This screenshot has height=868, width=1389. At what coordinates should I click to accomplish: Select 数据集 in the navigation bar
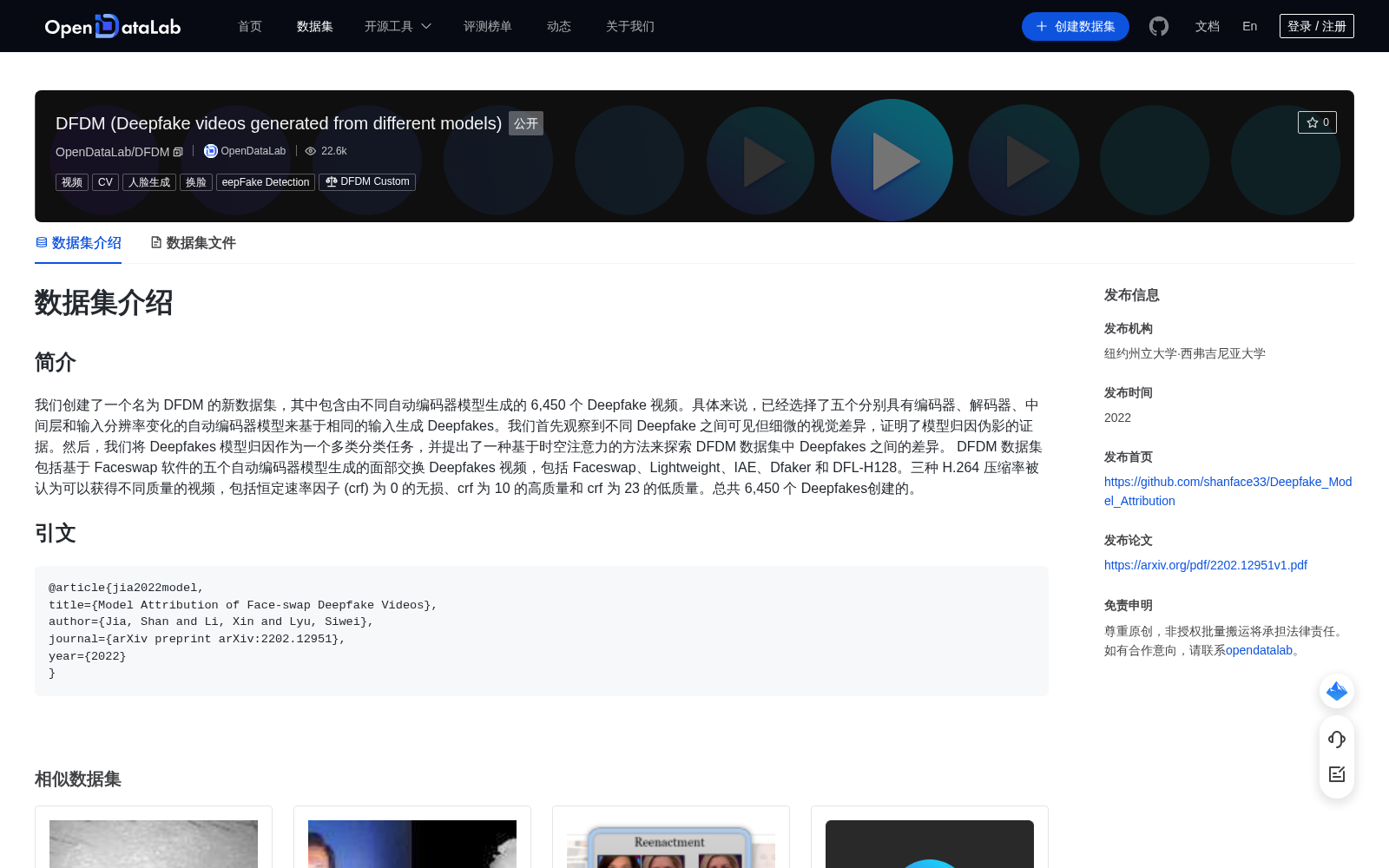pyautogui.click(x=315, y=26)
